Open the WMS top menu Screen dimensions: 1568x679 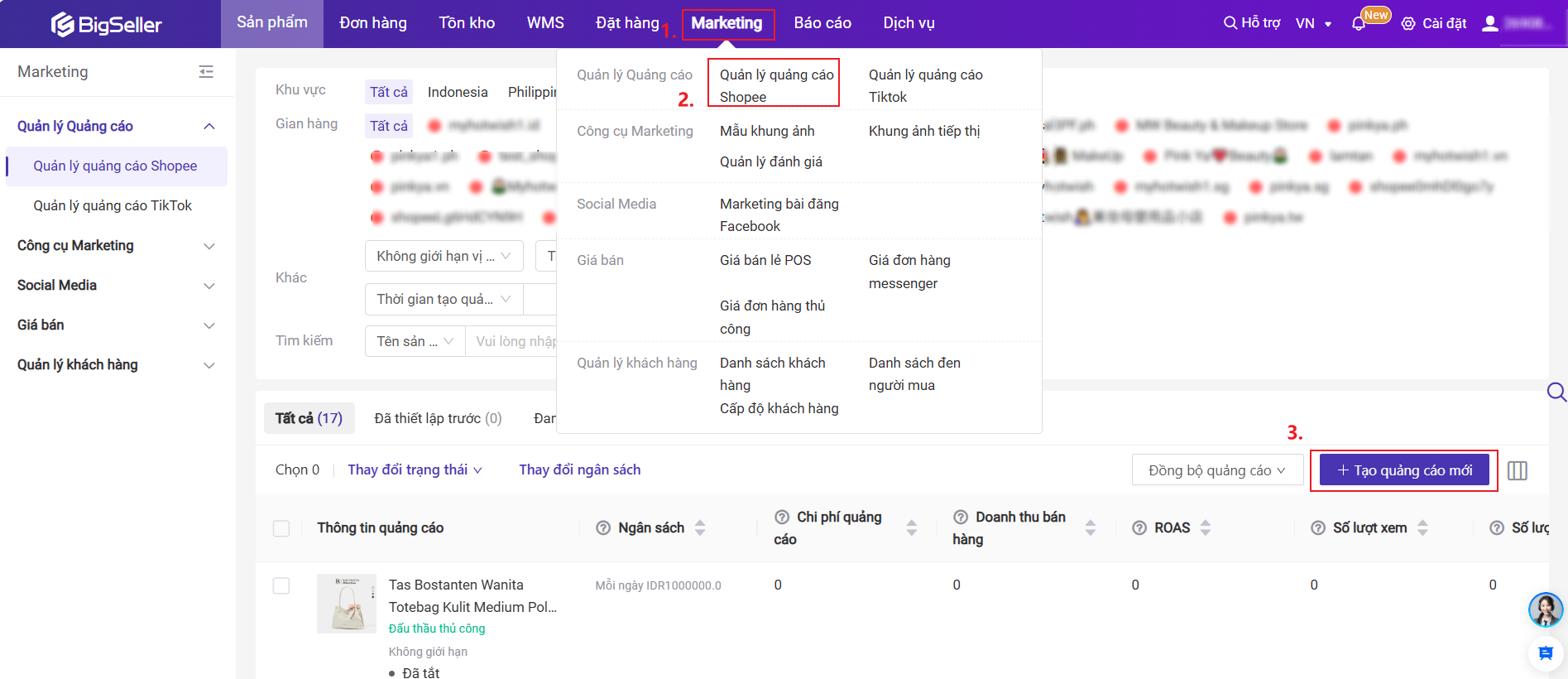(x=545, y=23)
